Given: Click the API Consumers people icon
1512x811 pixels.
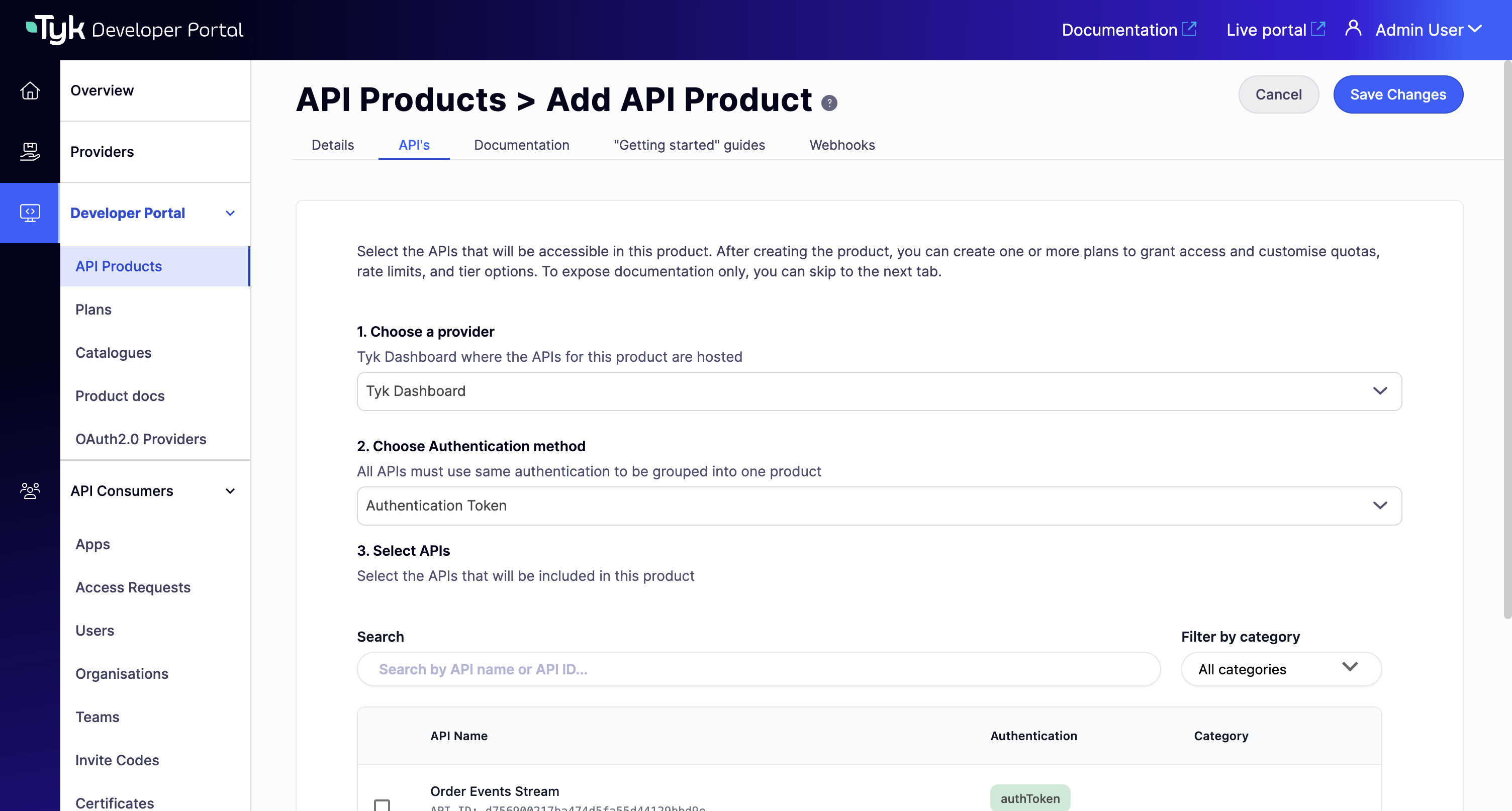Looking at the screenshot, I should tap(30, 490).
